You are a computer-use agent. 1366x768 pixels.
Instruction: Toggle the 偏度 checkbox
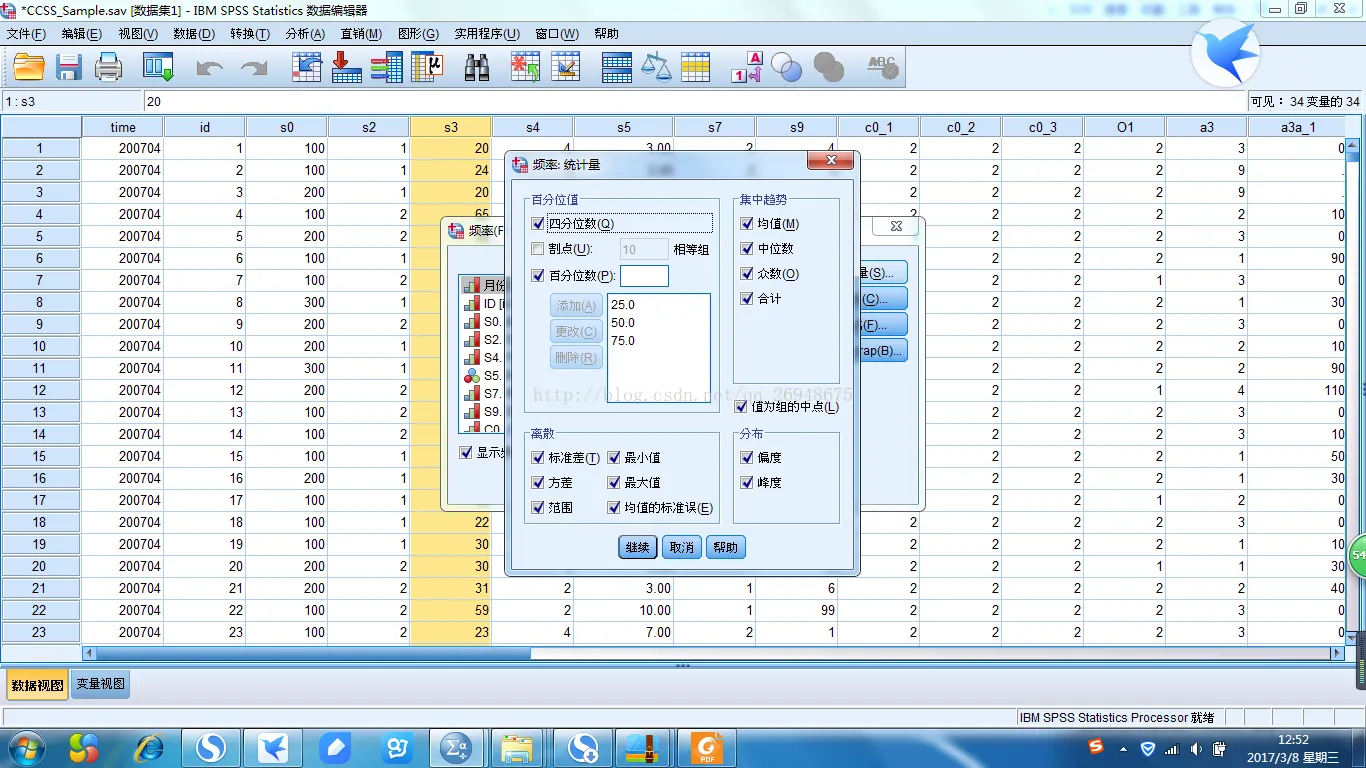(747, 458)
